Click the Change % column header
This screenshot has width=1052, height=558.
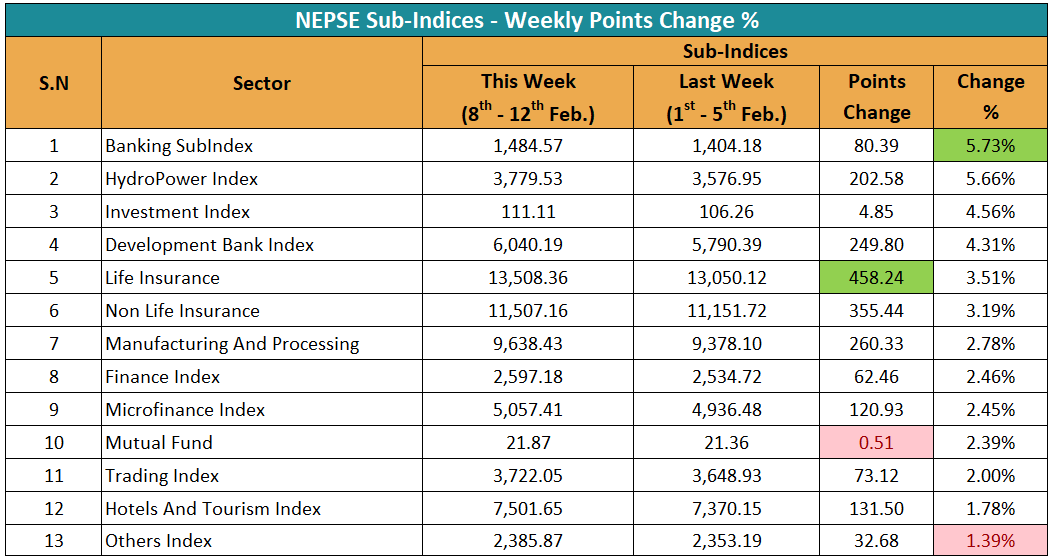tap(990, 97)
